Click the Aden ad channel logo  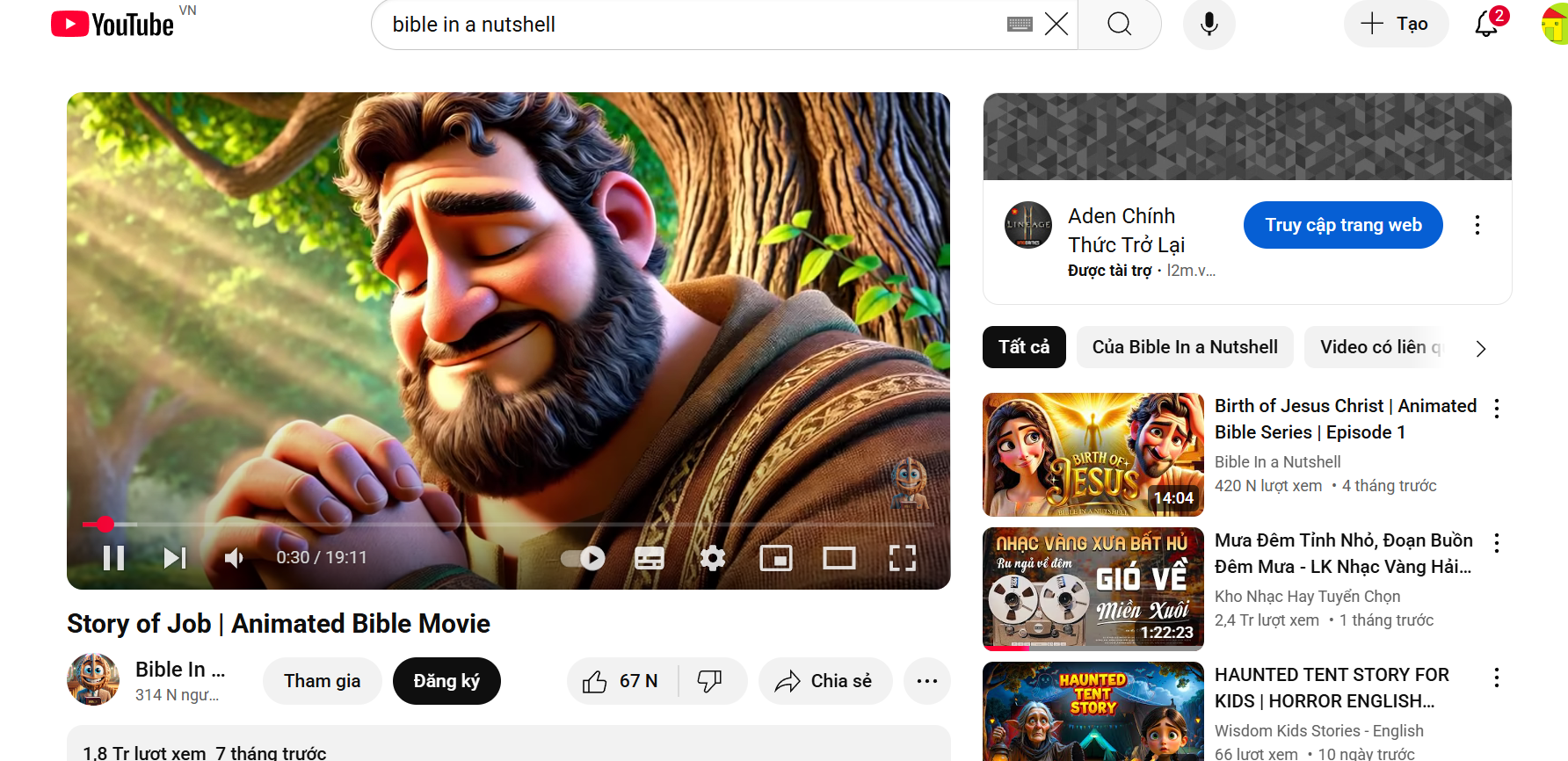tap(1028, 225)
